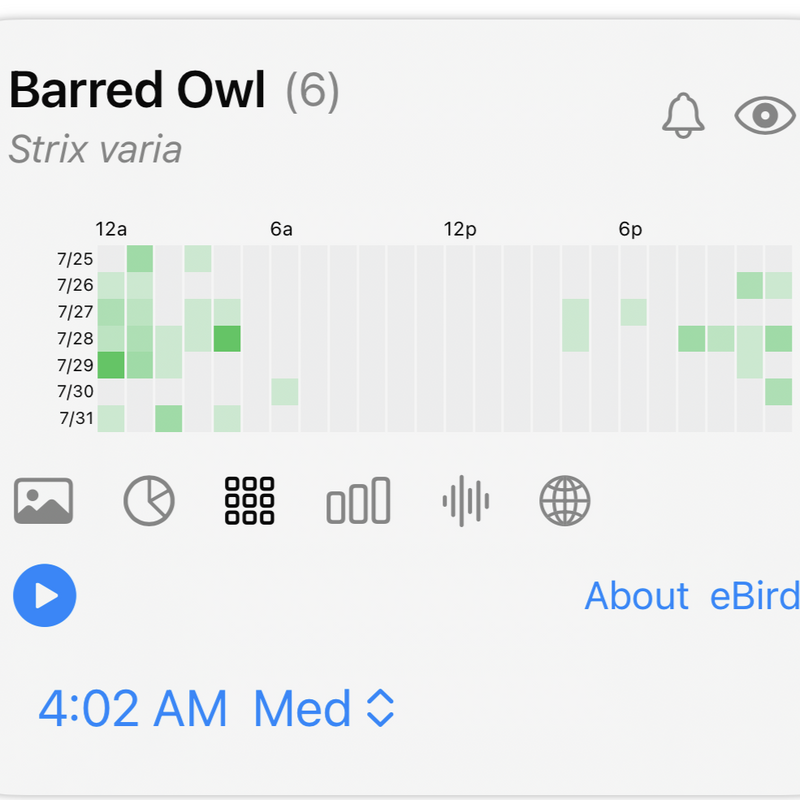Open the 4:02 AM Med detection dropdown
800x800 pixels.
click(216, 708)
